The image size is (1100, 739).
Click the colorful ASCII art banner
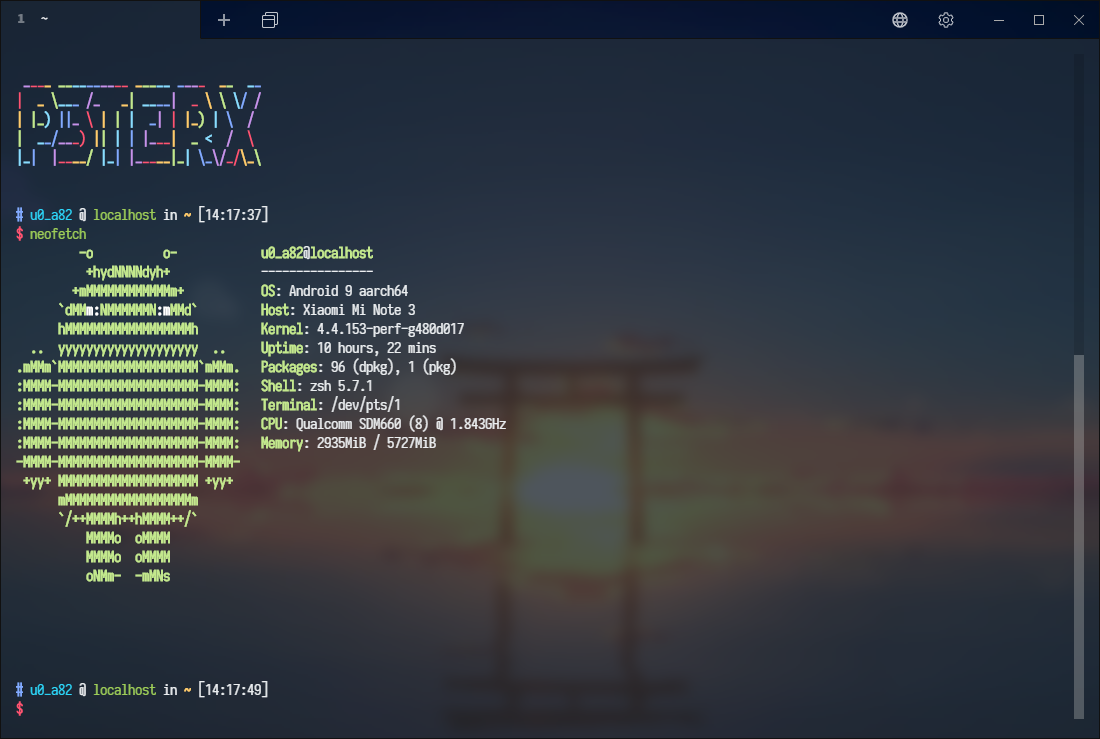(140, 125)
